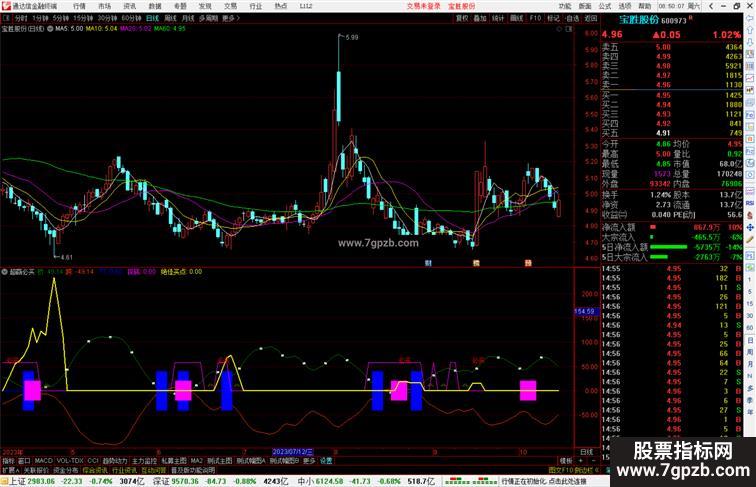Screen dimensions: 756x487
Task: Click the 通达信 application logo icon
Action: tap(5, 6)
